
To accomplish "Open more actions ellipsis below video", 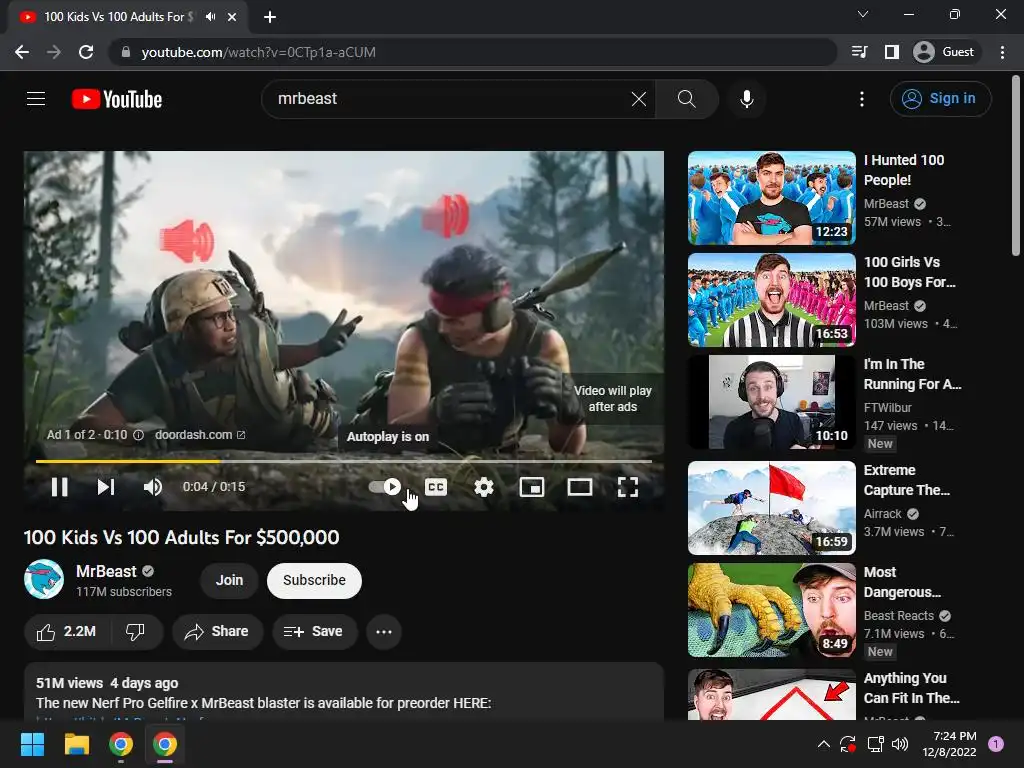I will click(x=384, y=632).
